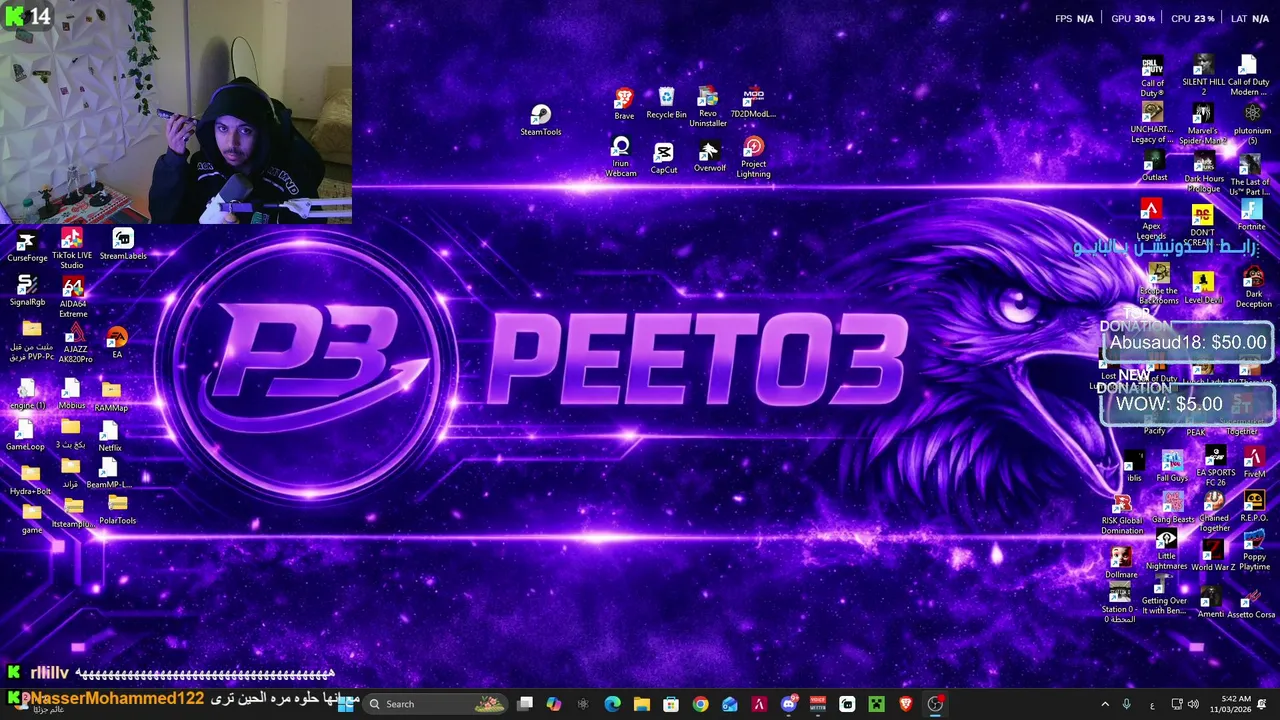Viewport: 1280px width, 720px height.
Task: Launch SignalRgb
Action: pyautogui.click(x=28, y=292)
